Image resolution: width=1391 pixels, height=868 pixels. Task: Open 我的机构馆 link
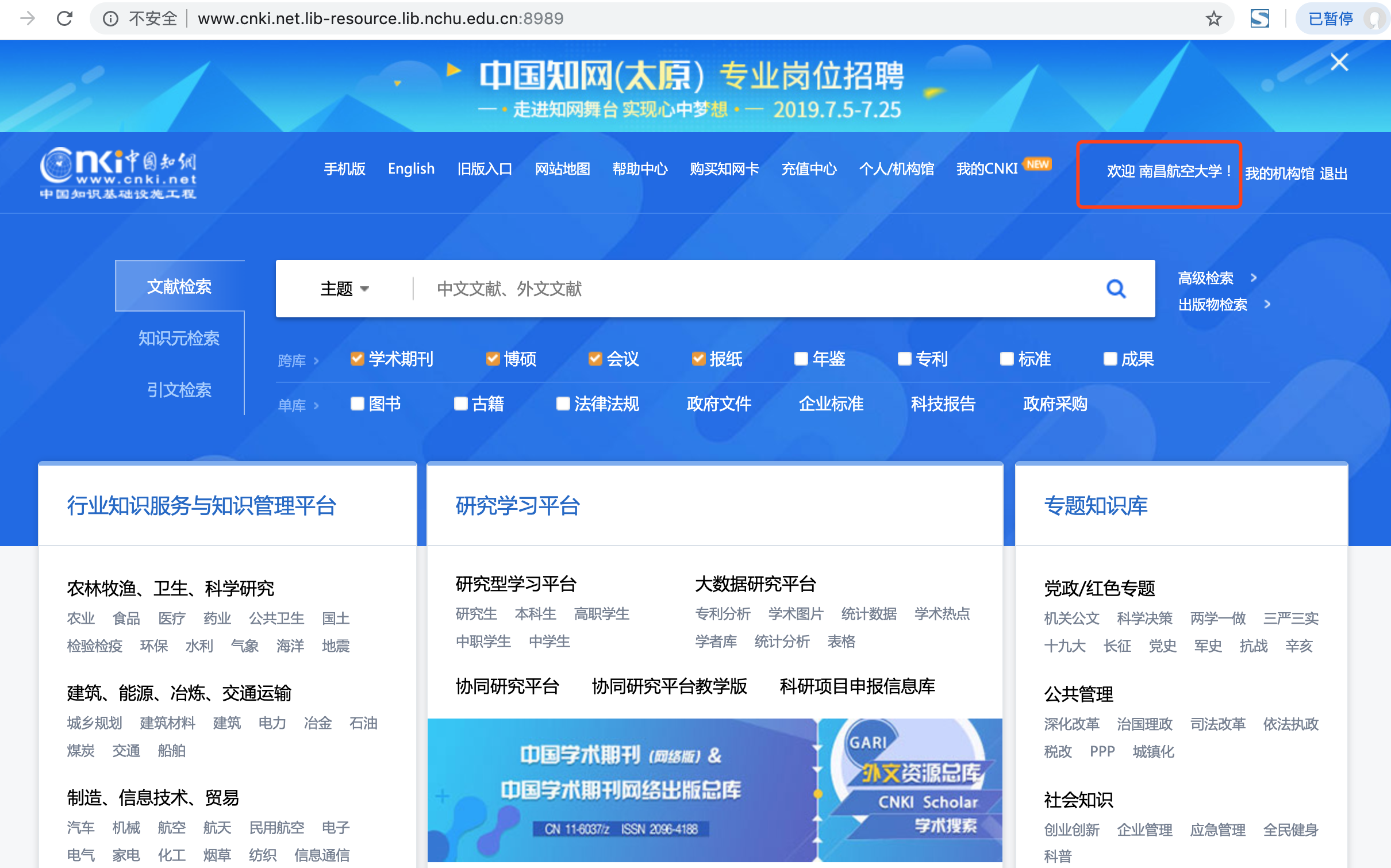point(1279,173)
